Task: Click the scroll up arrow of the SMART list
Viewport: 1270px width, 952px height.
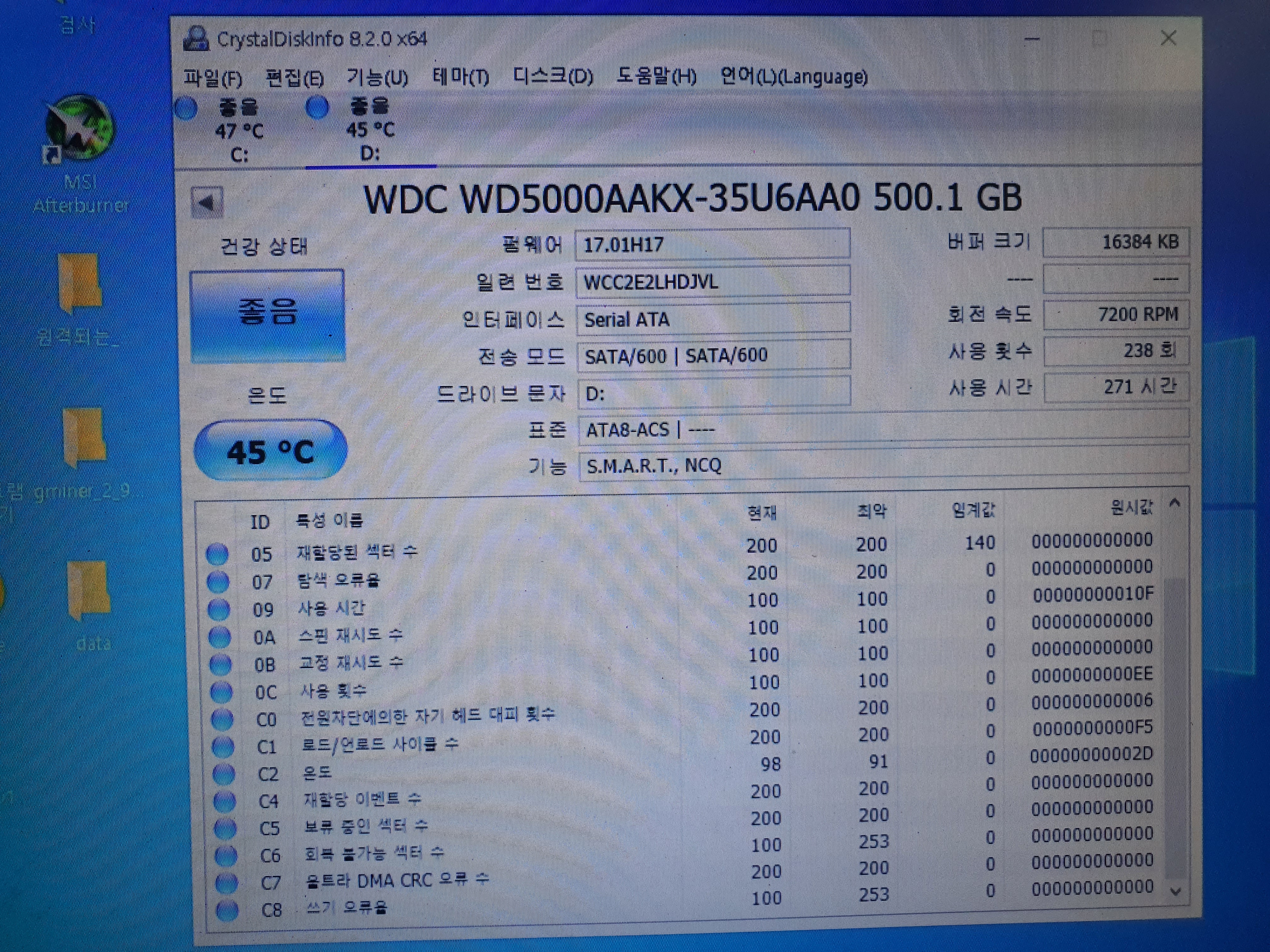Action: (x=1175, y=504)
